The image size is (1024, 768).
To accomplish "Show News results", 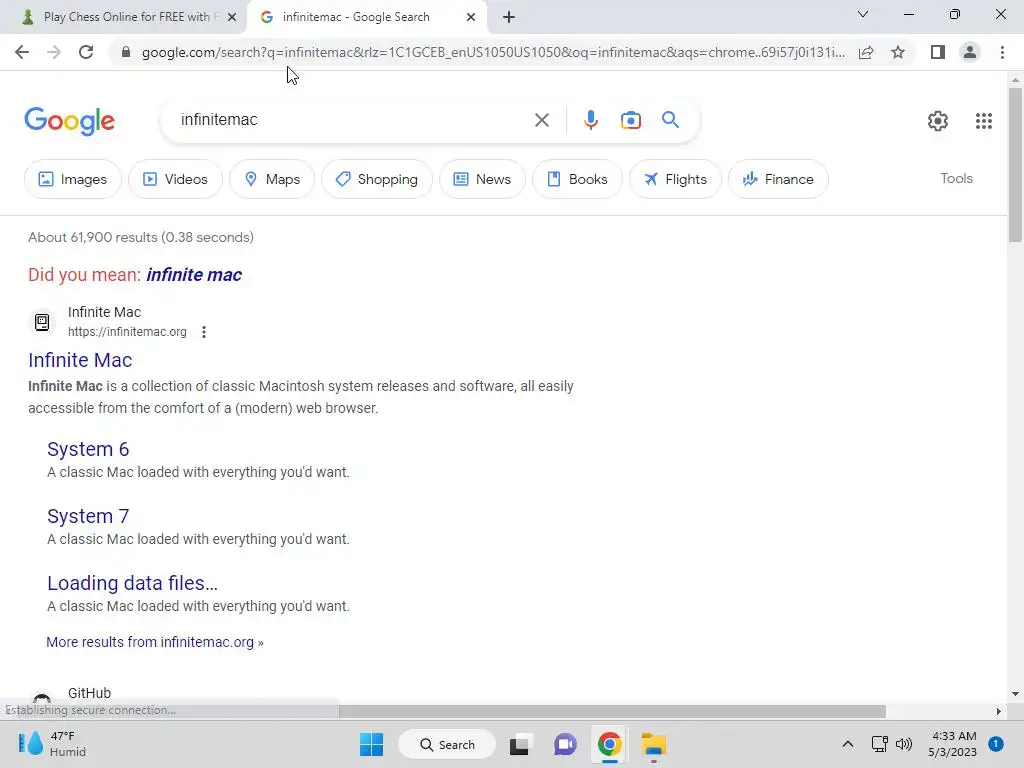I will pos(482,179).
